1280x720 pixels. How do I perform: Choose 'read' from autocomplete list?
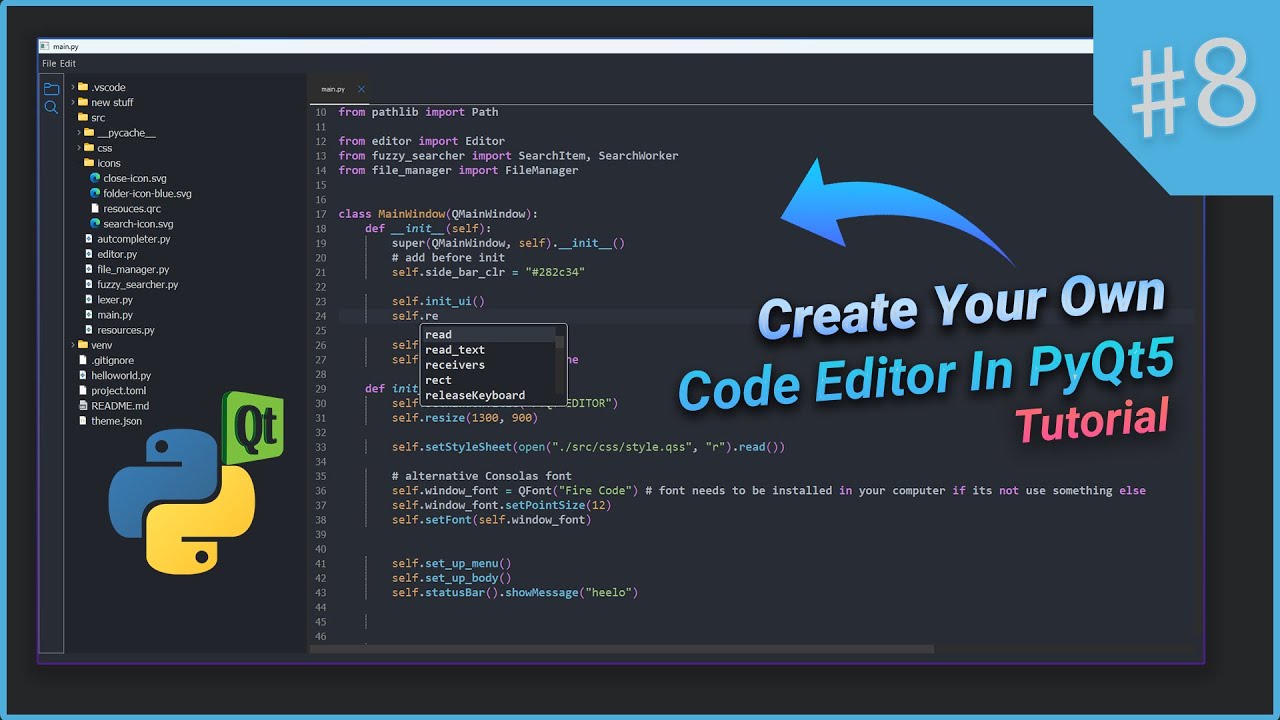(489, 335)
